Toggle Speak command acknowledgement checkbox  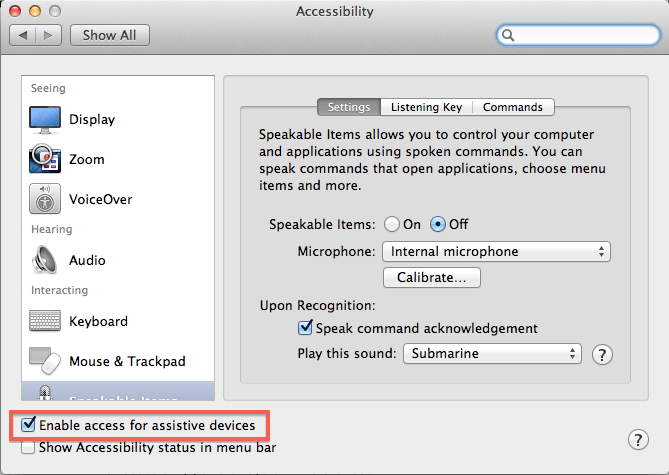click(x=306, y=328)
